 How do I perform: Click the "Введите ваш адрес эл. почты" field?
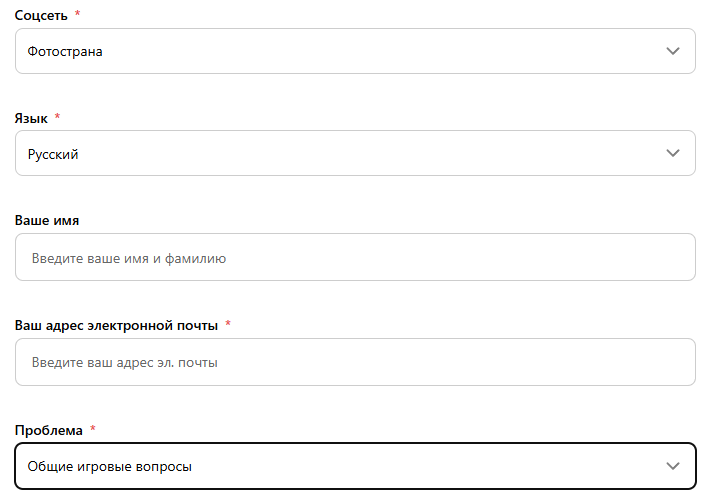coord(355,362)
